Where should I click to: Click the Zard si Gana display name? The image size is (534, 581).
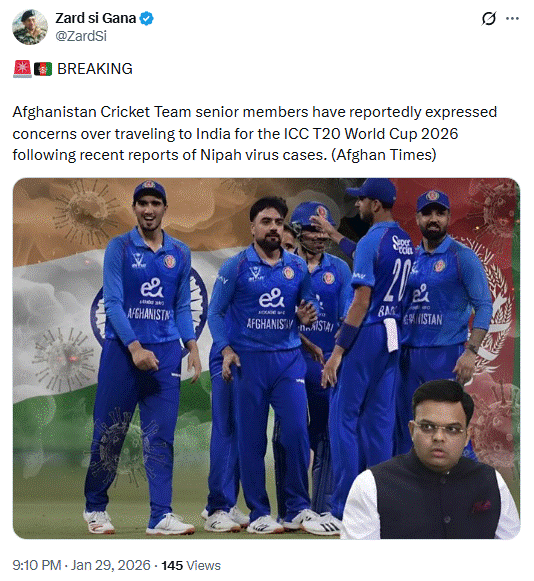(96, 18)
